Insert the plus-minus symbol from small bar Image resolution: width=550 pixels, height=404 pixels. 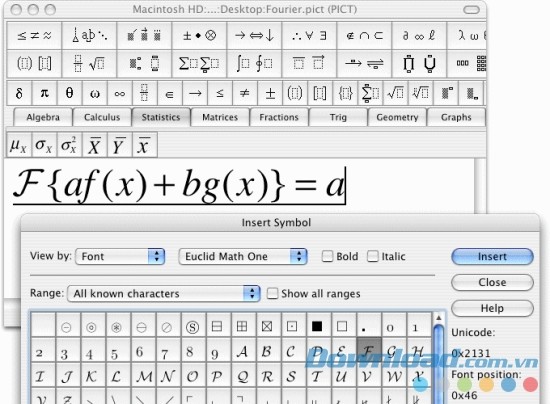[x=270, y=93]
